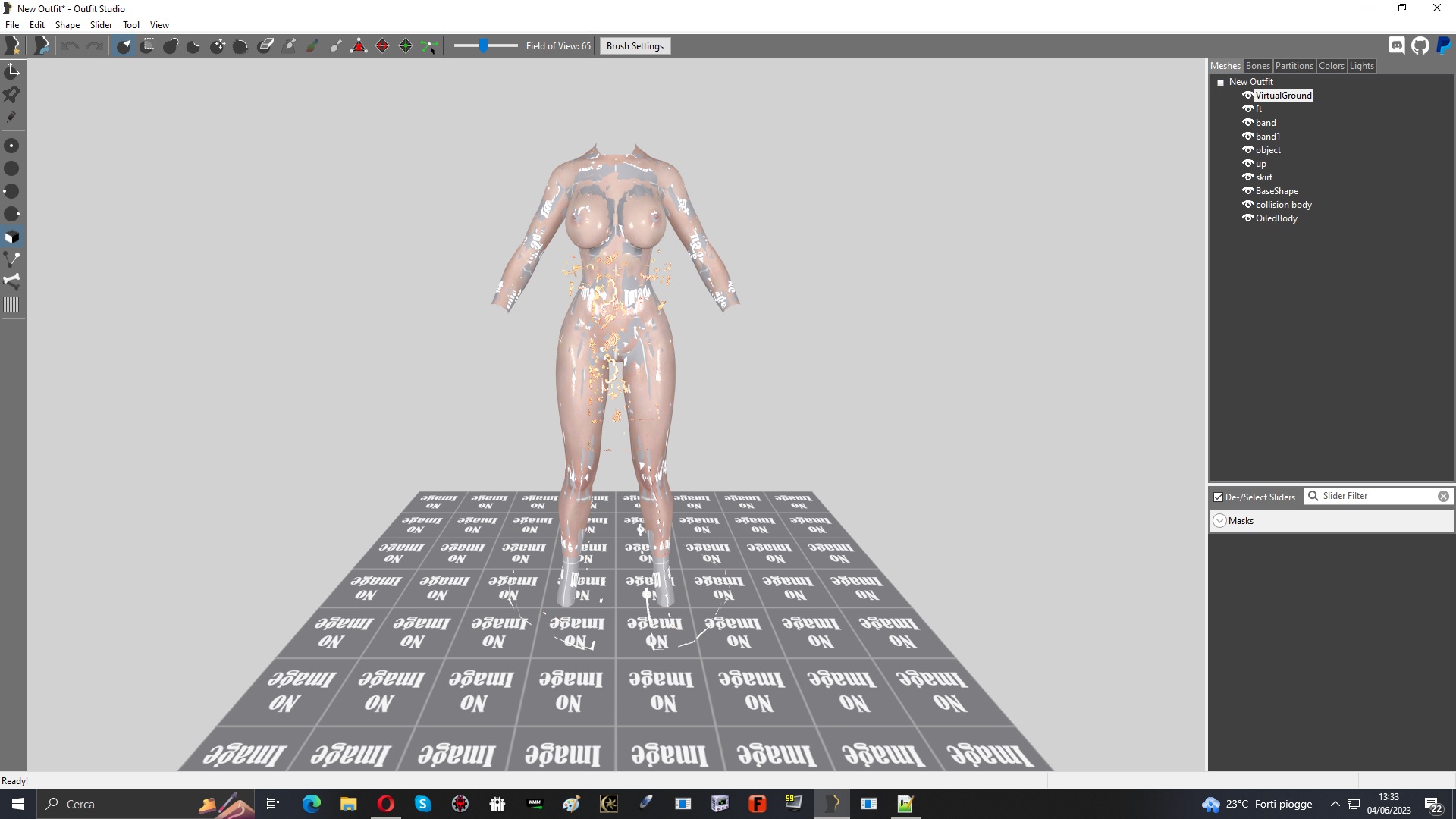Open the GitHub link icon
The height and width of the screenshot is (819, 1456).
[1420, 45]
